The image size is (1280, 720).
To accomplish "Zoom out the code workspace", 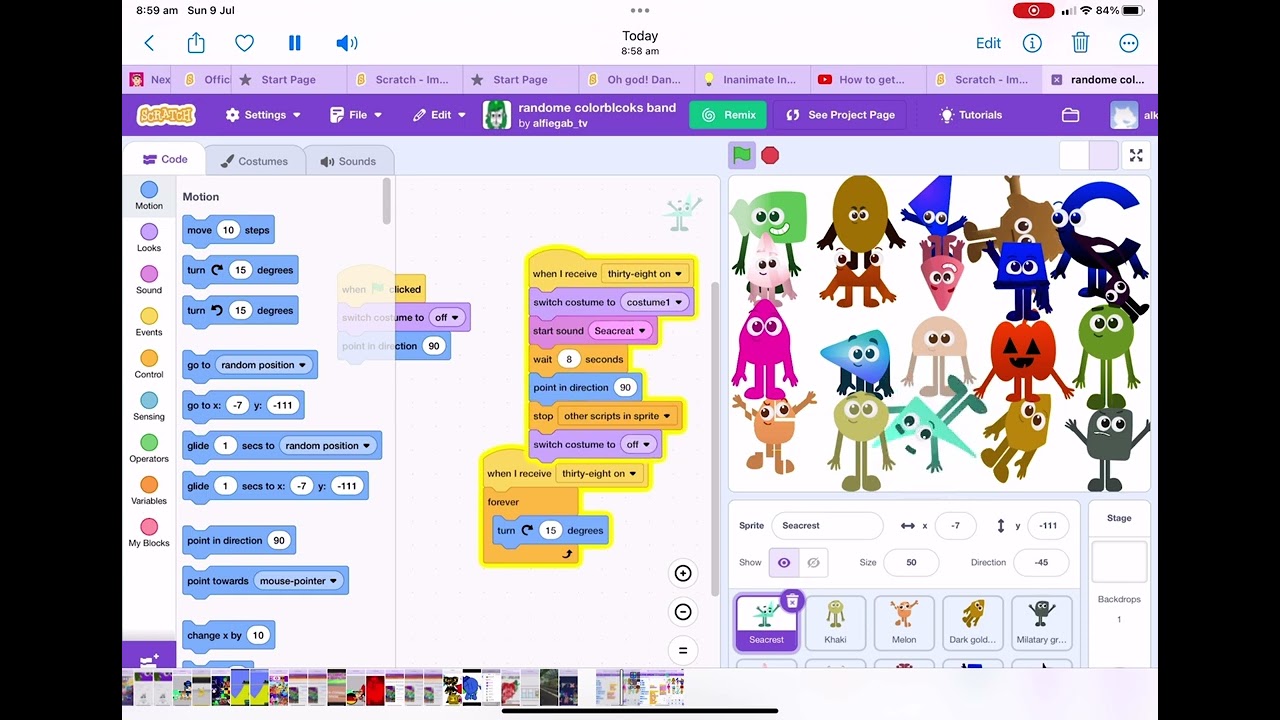I will pos(683,612).
